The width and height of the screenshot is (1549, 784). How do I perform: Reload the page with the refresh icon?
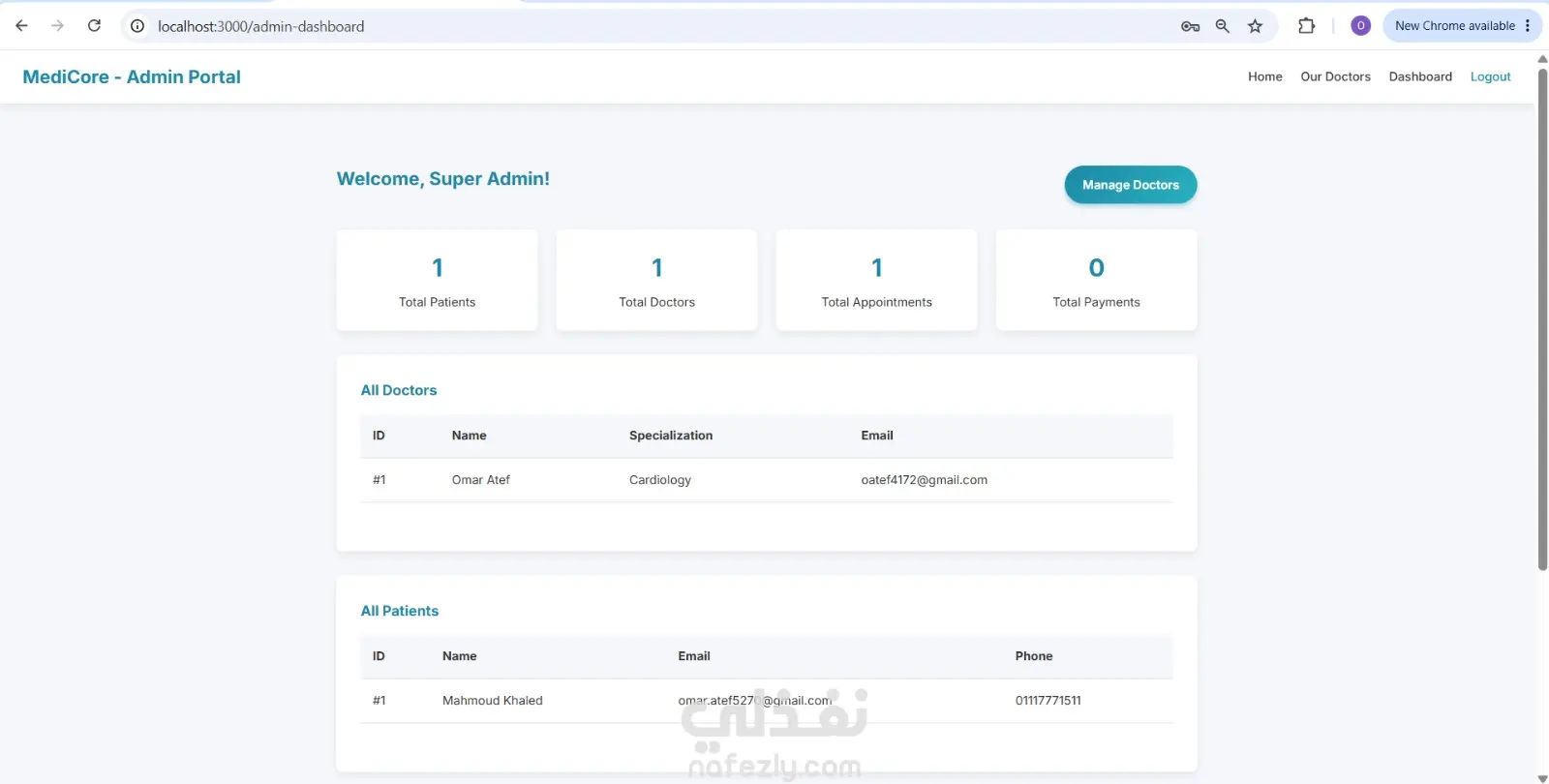94,26
